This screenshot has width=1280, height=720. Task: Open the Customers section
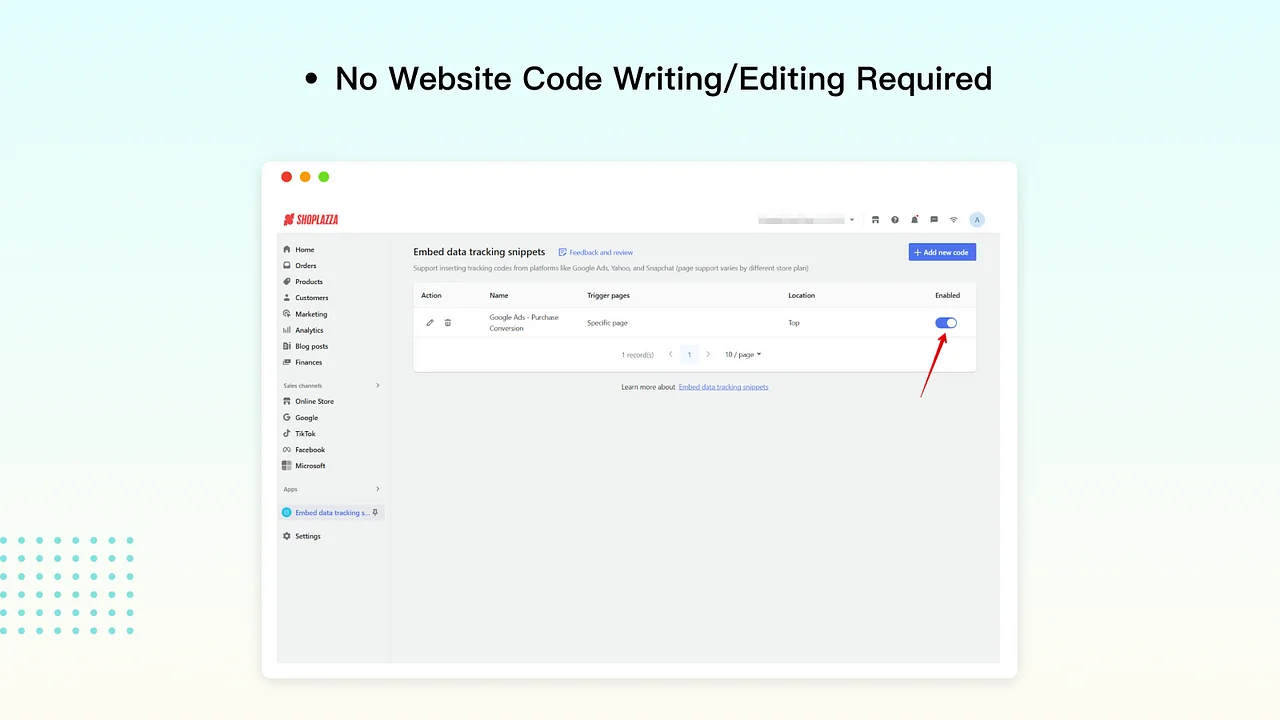(x=311, y=297)
